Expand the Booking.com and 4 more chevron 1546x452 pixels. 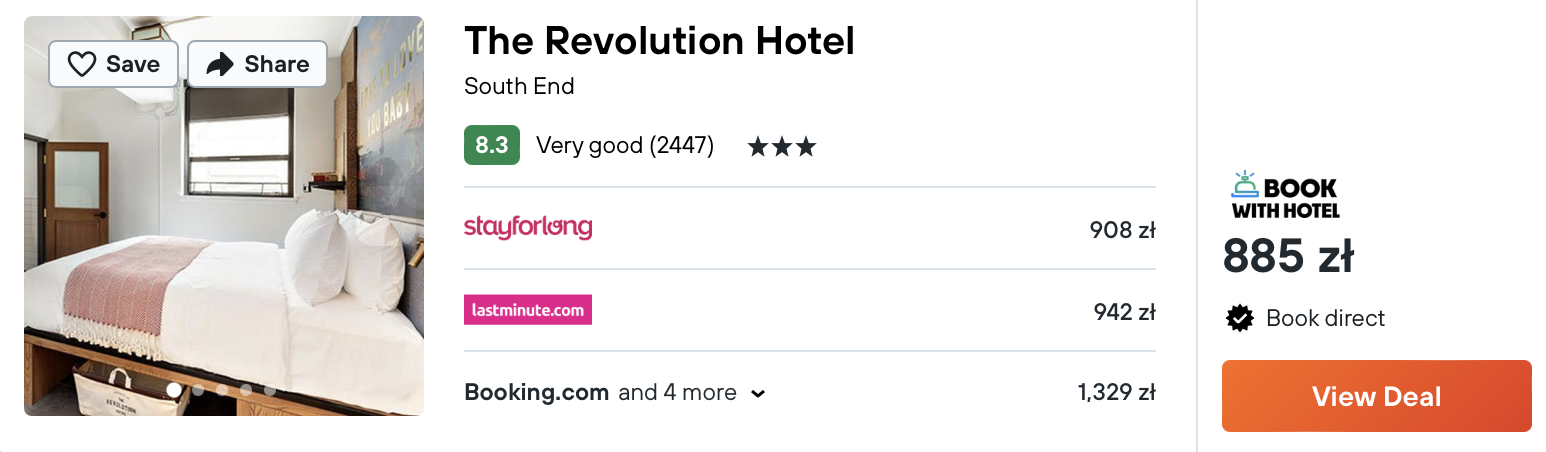(x=758, y=394)
